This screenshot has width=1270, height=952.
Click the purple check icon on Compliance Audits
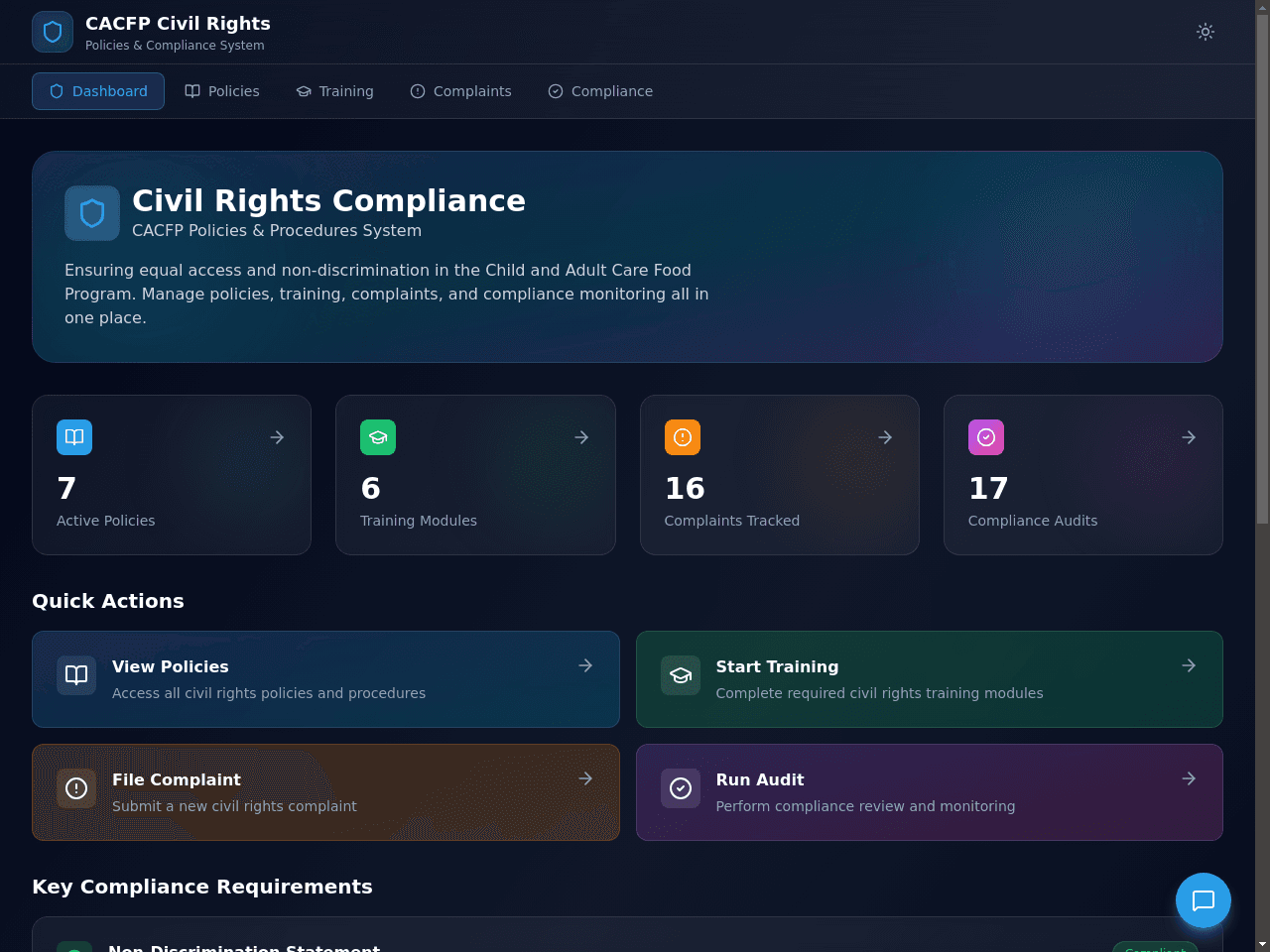tap(986, 437)
